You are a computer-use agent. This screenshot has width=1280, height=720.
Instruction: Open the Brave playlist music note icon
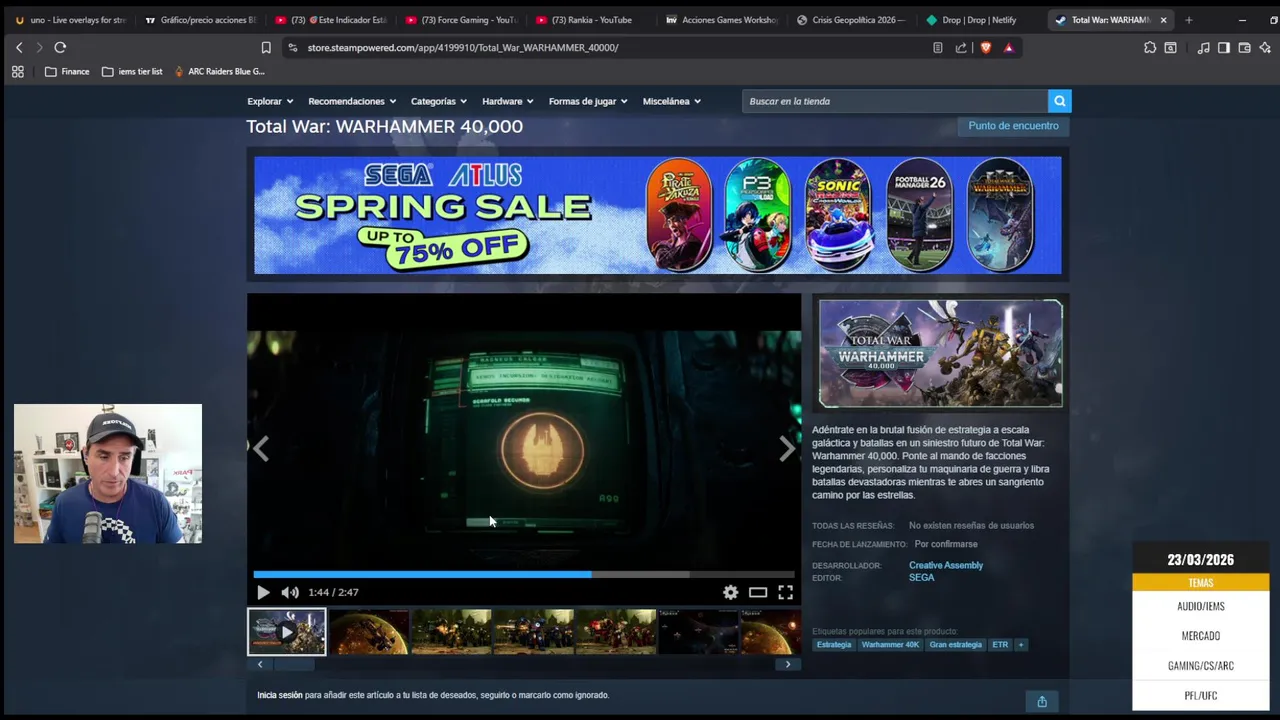pyautogui.click(x=1203, y=47)
